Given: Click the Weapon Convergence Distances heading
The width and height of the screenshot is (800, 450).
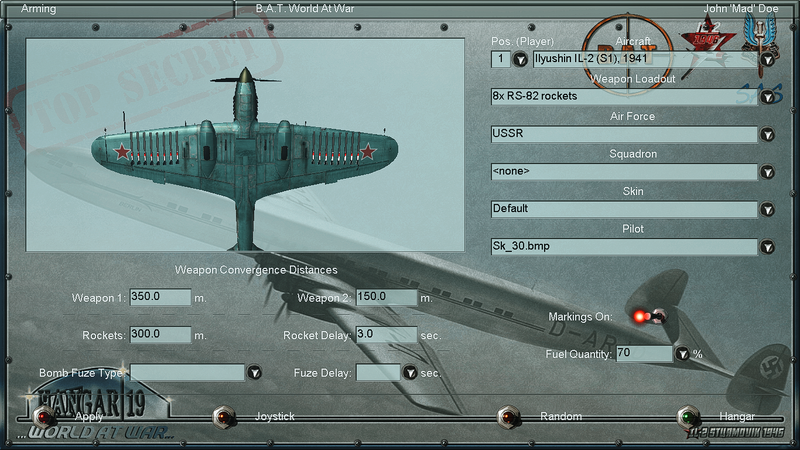Looking at the screenshot, I should [256, 270].
